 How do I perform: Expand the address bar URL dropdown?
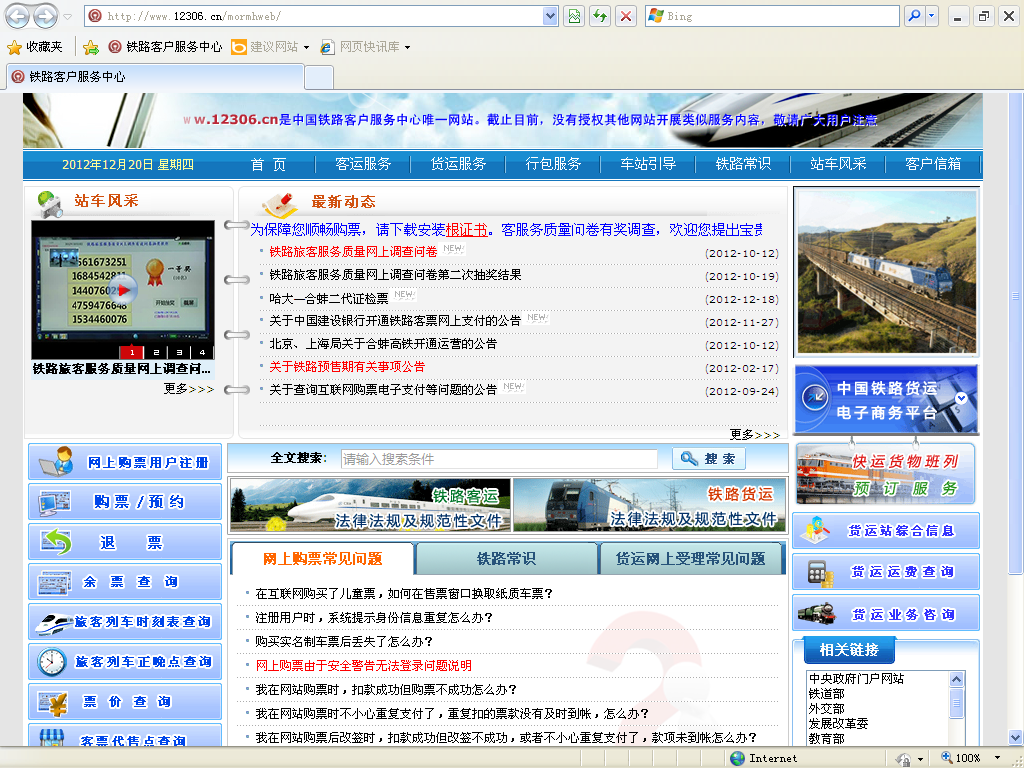coord(550,16)
